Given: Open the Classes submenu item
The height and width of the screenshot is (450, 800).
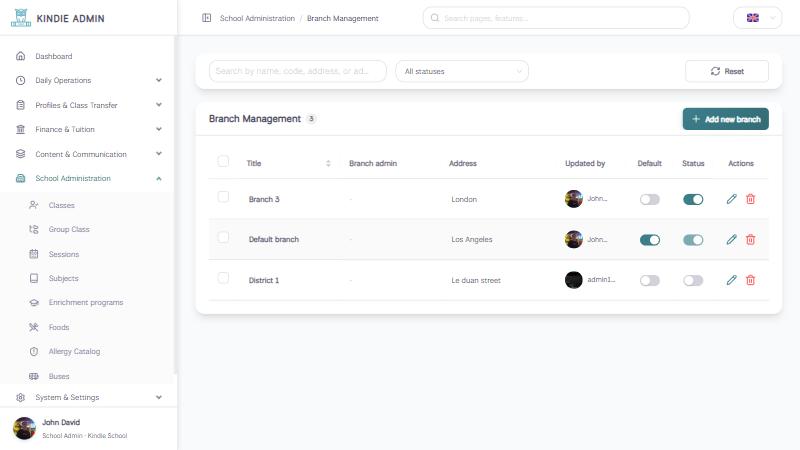Looking at the screenshot, I should (x=62, y=205).
